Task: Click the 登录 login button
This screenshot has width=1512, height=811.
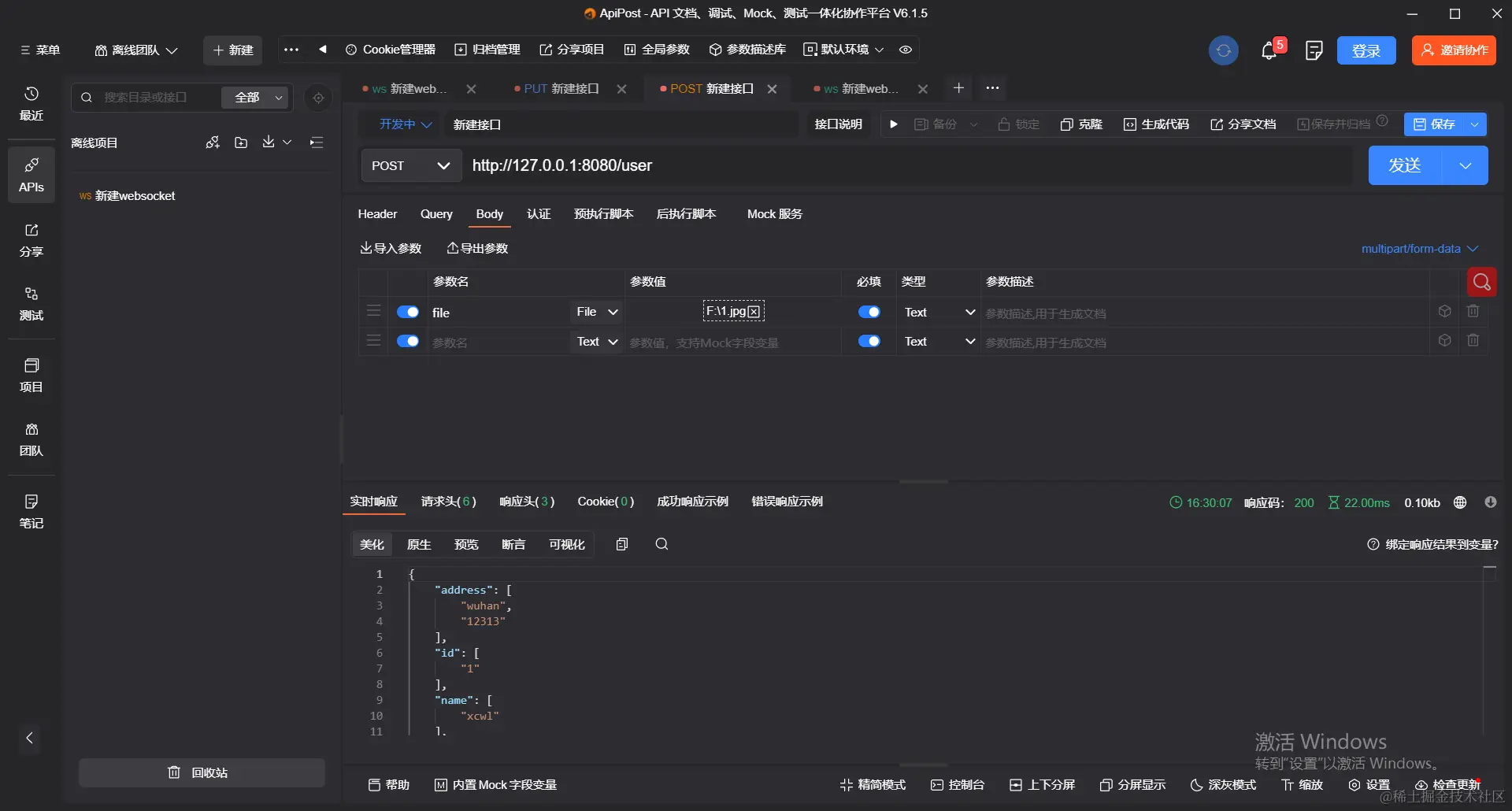Action: tap(1366, 50)
